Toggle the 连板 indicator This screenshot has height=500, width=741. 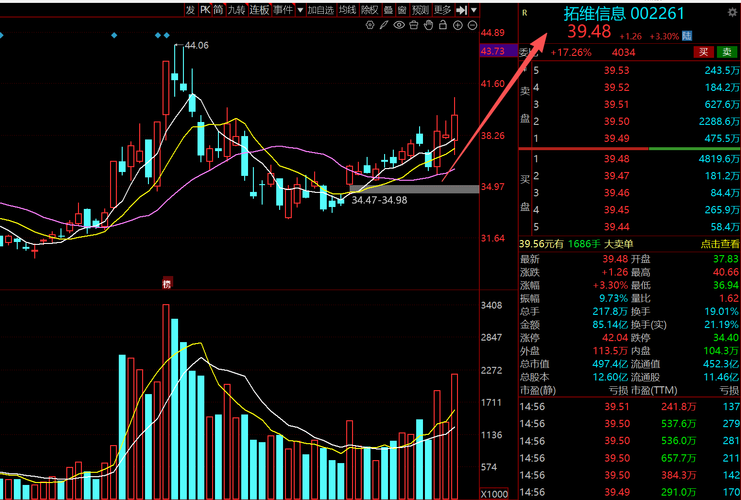tap(259, 10)
